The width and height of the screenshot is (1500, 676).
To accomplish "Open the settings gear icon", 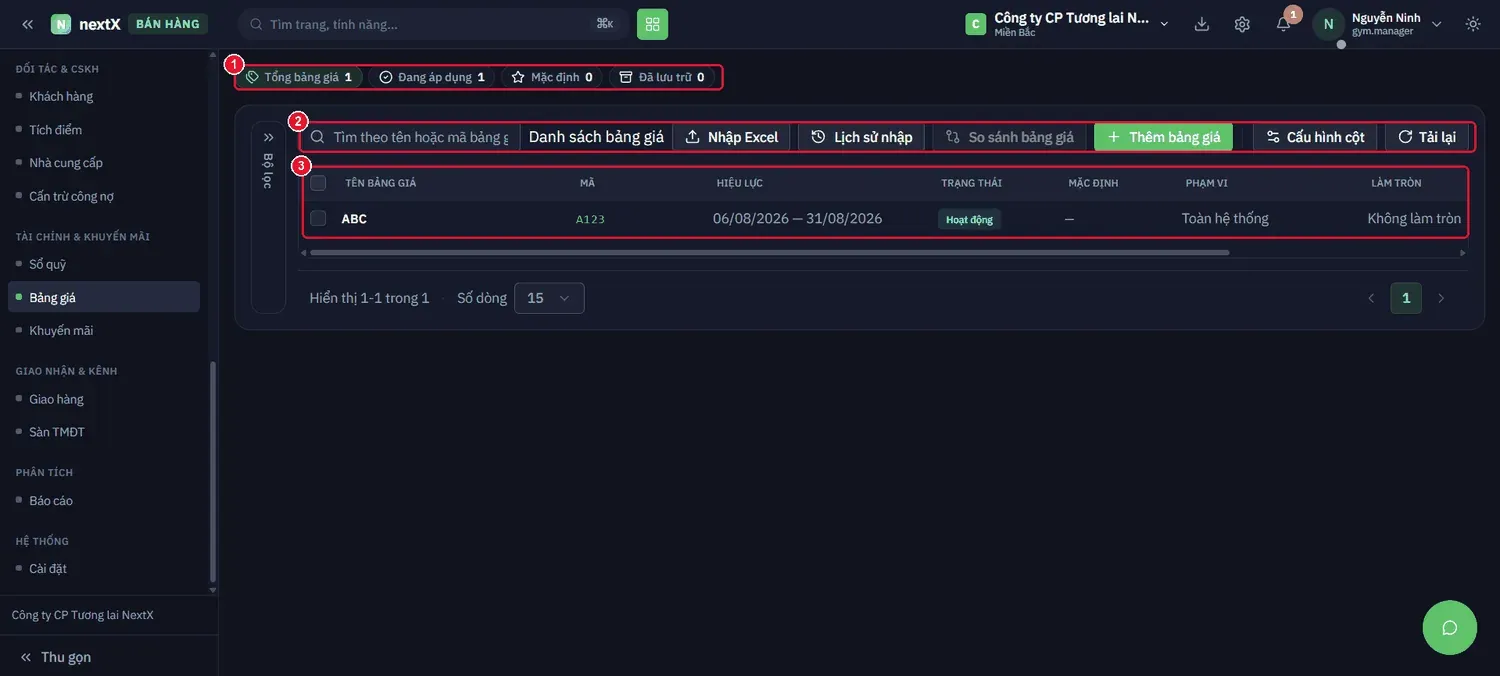I will coord(1242,24).
